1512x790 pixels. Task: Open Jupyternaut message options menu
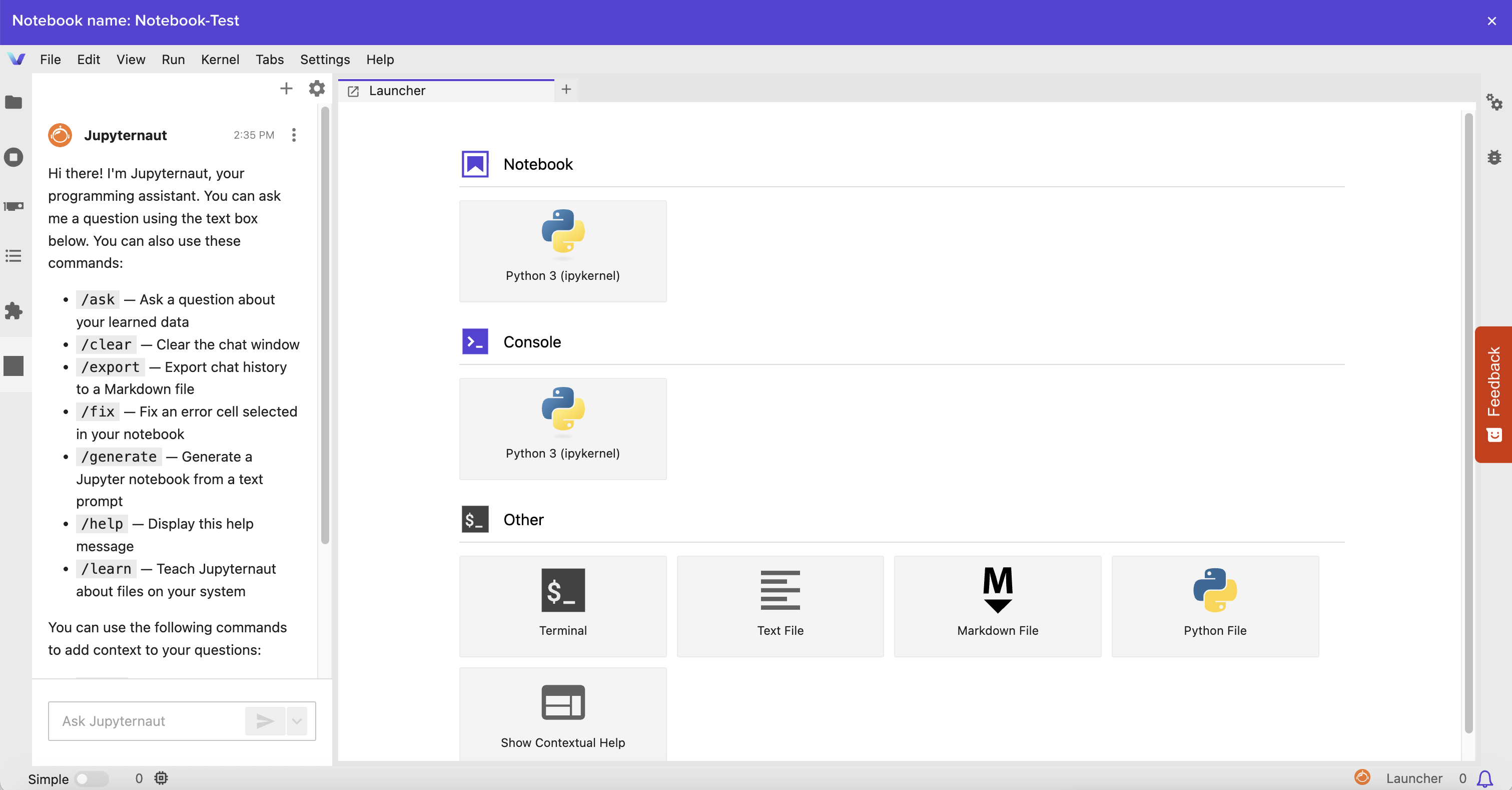click(x=294, y=135)
